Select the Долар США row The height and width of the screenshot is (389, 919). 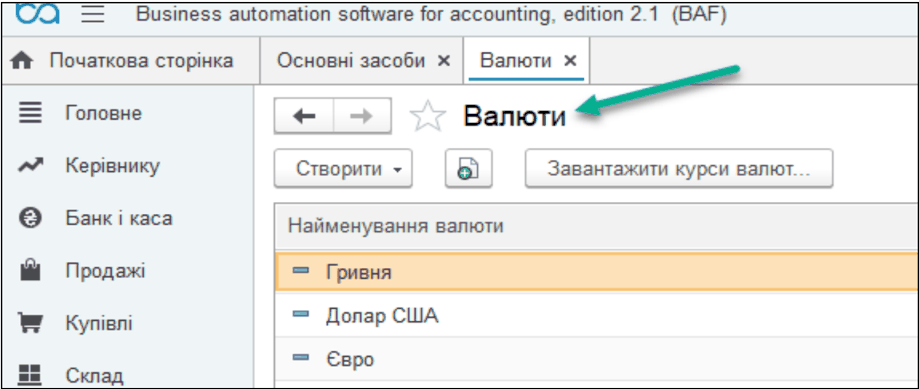pyautogui.click(x=596, y=316)
